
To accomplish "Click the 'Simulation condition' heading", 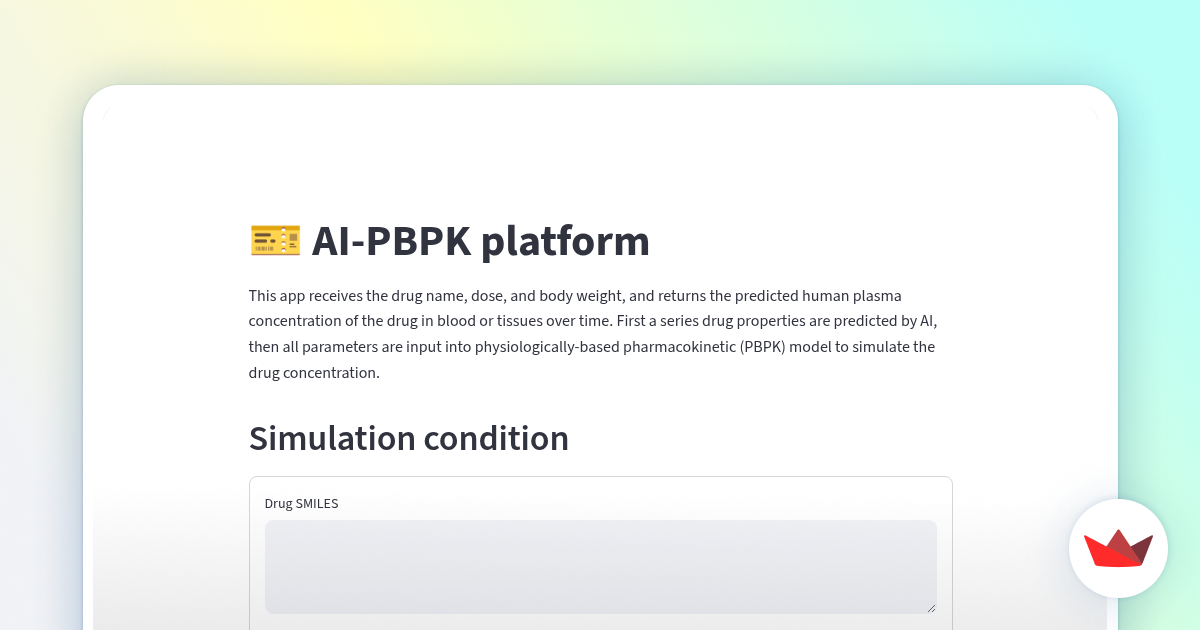I will tap(409, 438).
